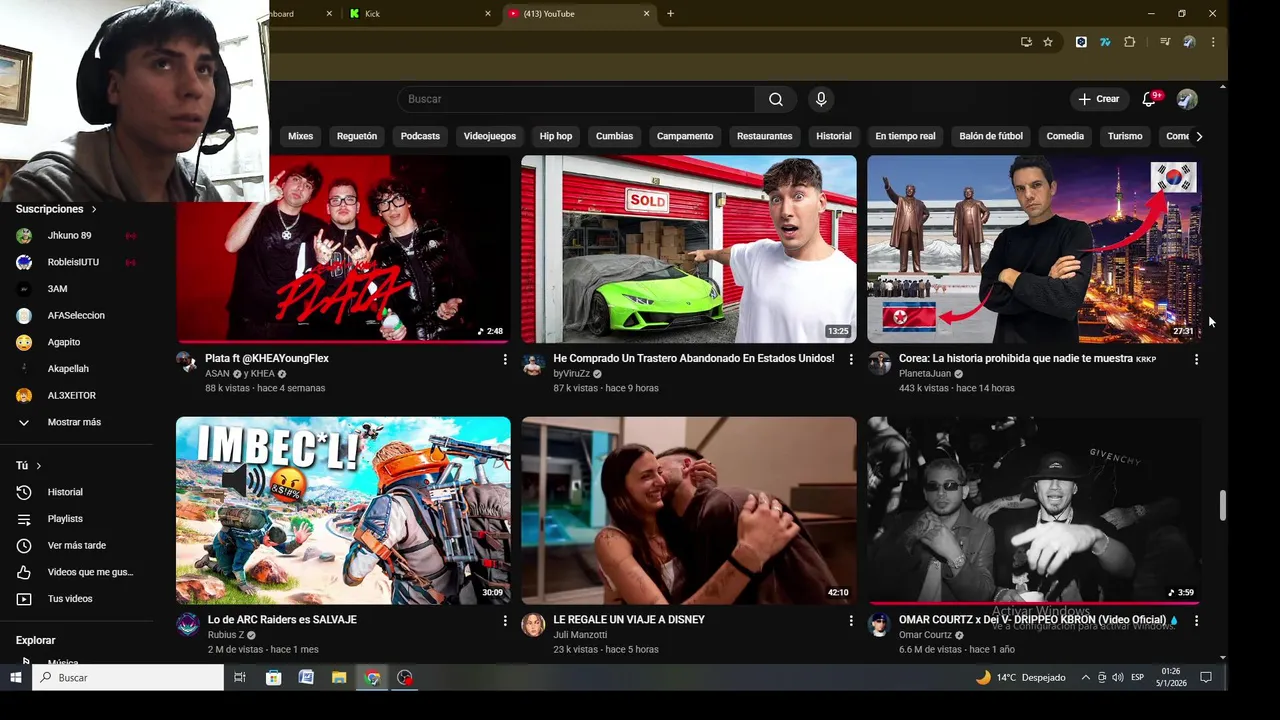Click the Crear button

point(1098,99)
